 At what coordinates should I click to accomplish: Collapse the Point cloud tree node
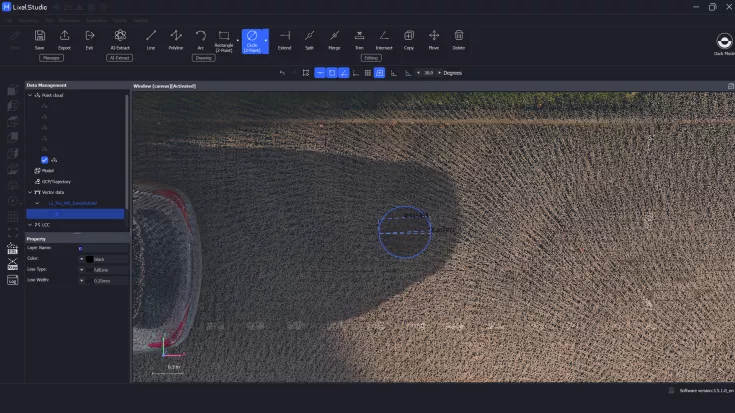click(x=30, y=96)
